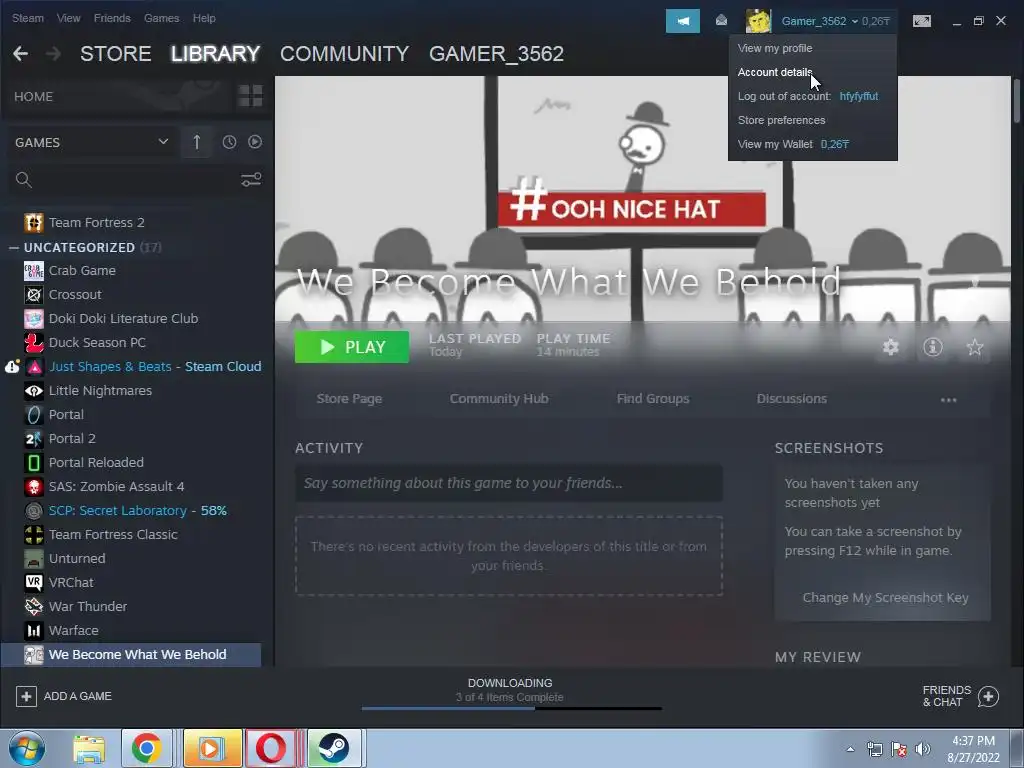Open the Community Hub link
Image resolution: width=1024 pixels, height=768 pixels.
point(499,398)
